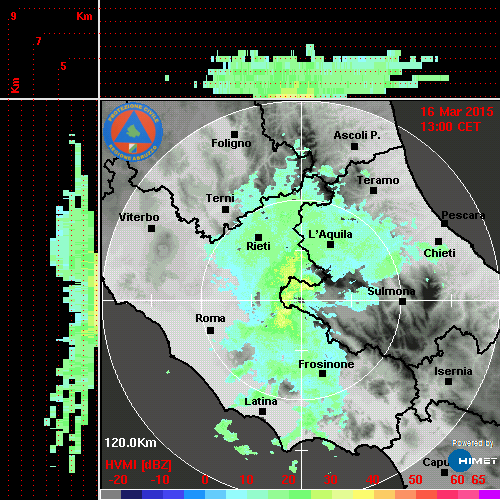Select the Ascoli P. map label

pos(357,135)
